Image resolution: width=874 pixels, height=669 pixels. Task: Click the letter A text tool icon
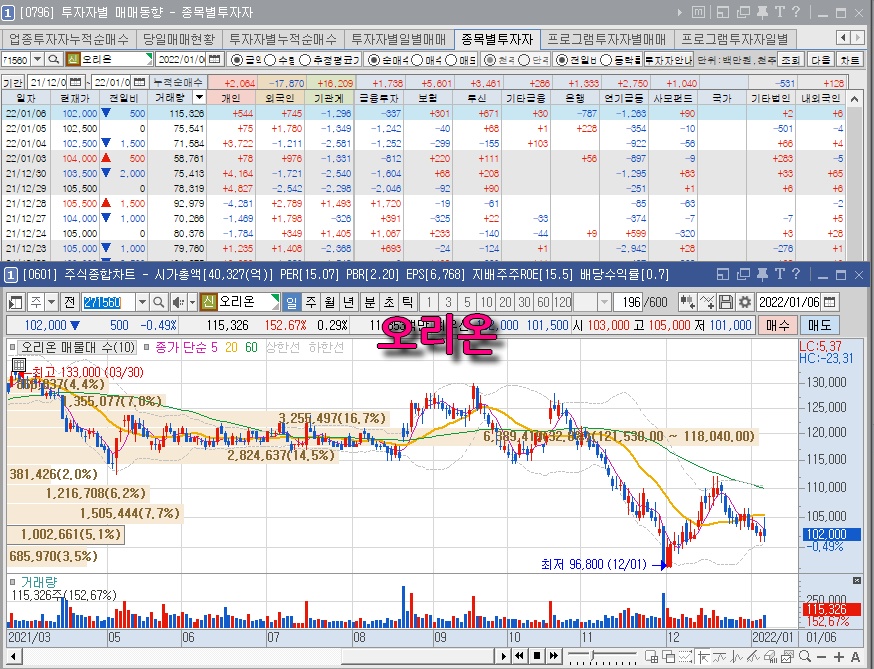(x=856, y=657)
